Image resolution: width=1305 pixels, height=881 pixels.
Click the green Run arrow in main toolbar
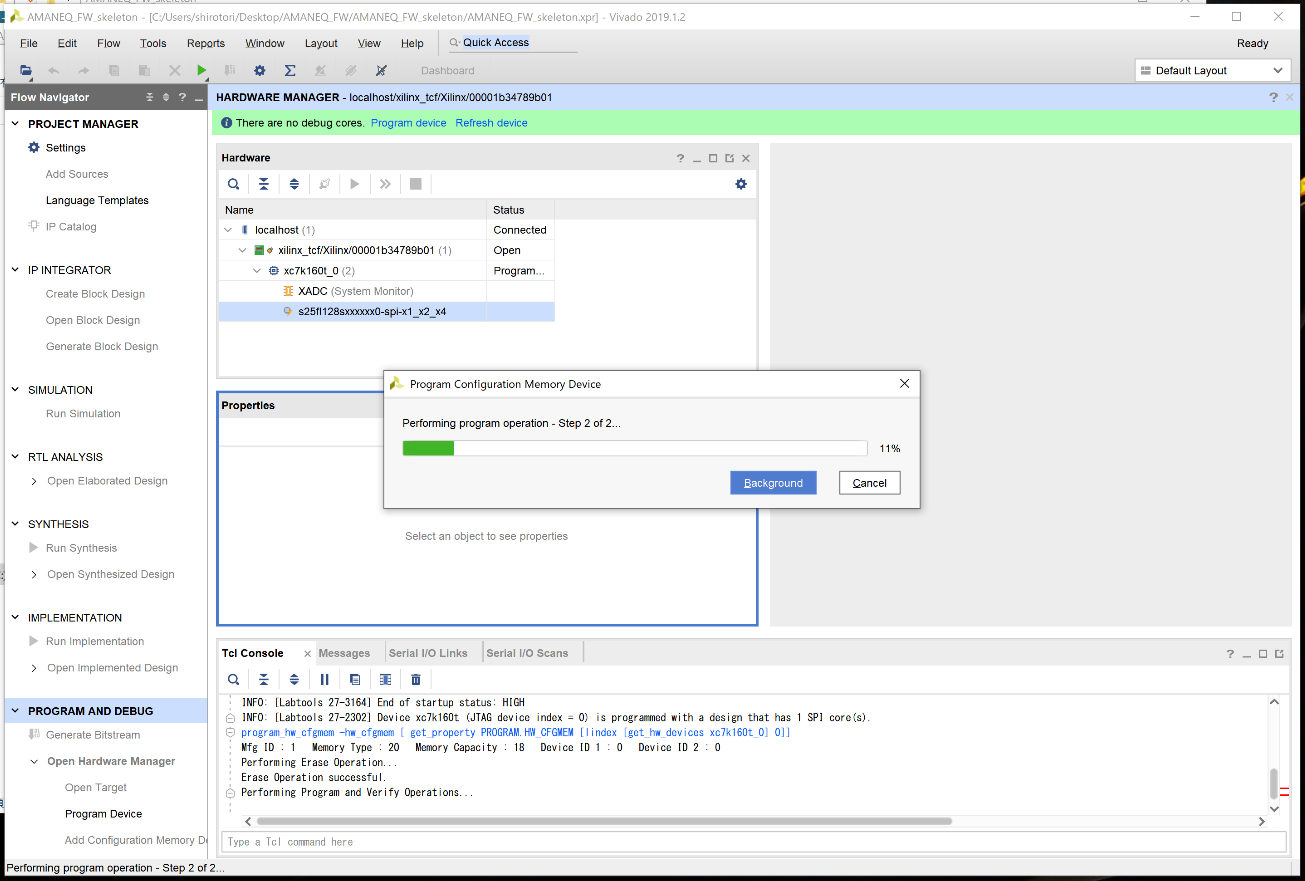tap(202, 70)
